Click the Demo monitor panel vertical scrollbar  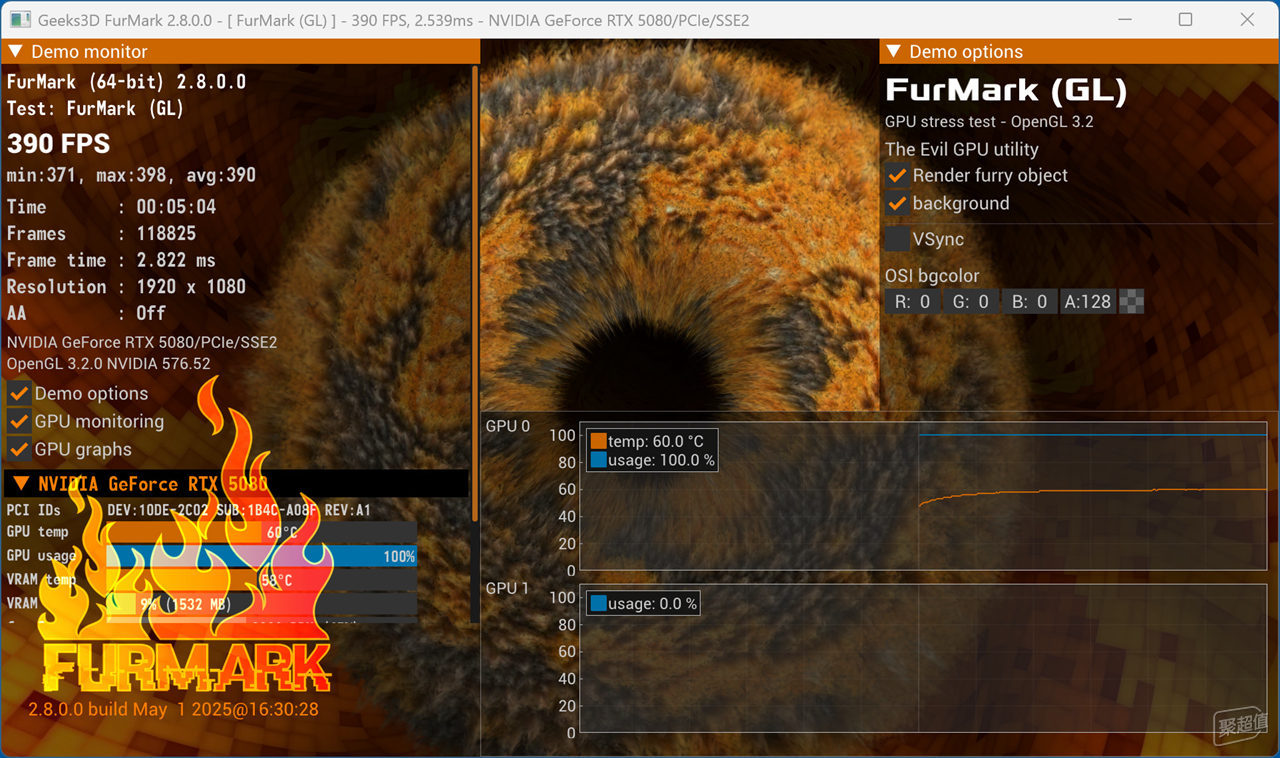474,300
